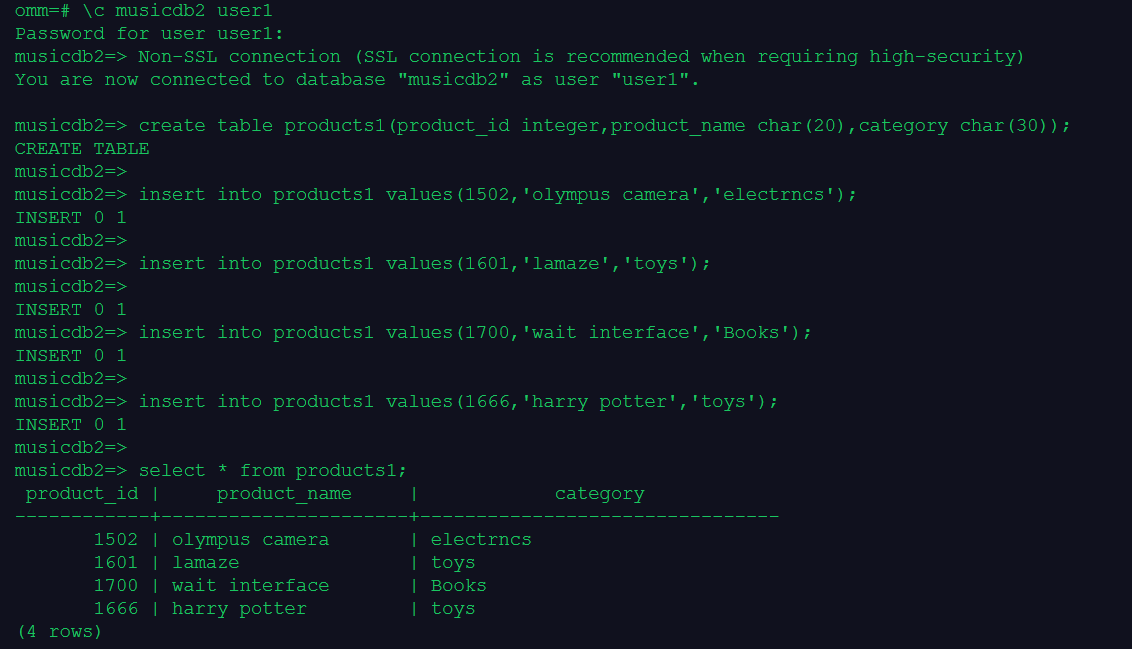Select the "Books" category cell

coord(458,585)
